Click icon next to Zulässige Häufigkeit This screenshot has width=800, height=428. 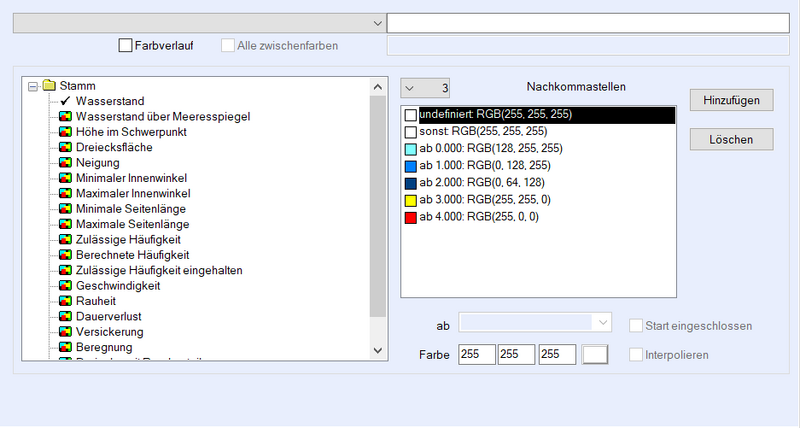[x=65, y=239]
